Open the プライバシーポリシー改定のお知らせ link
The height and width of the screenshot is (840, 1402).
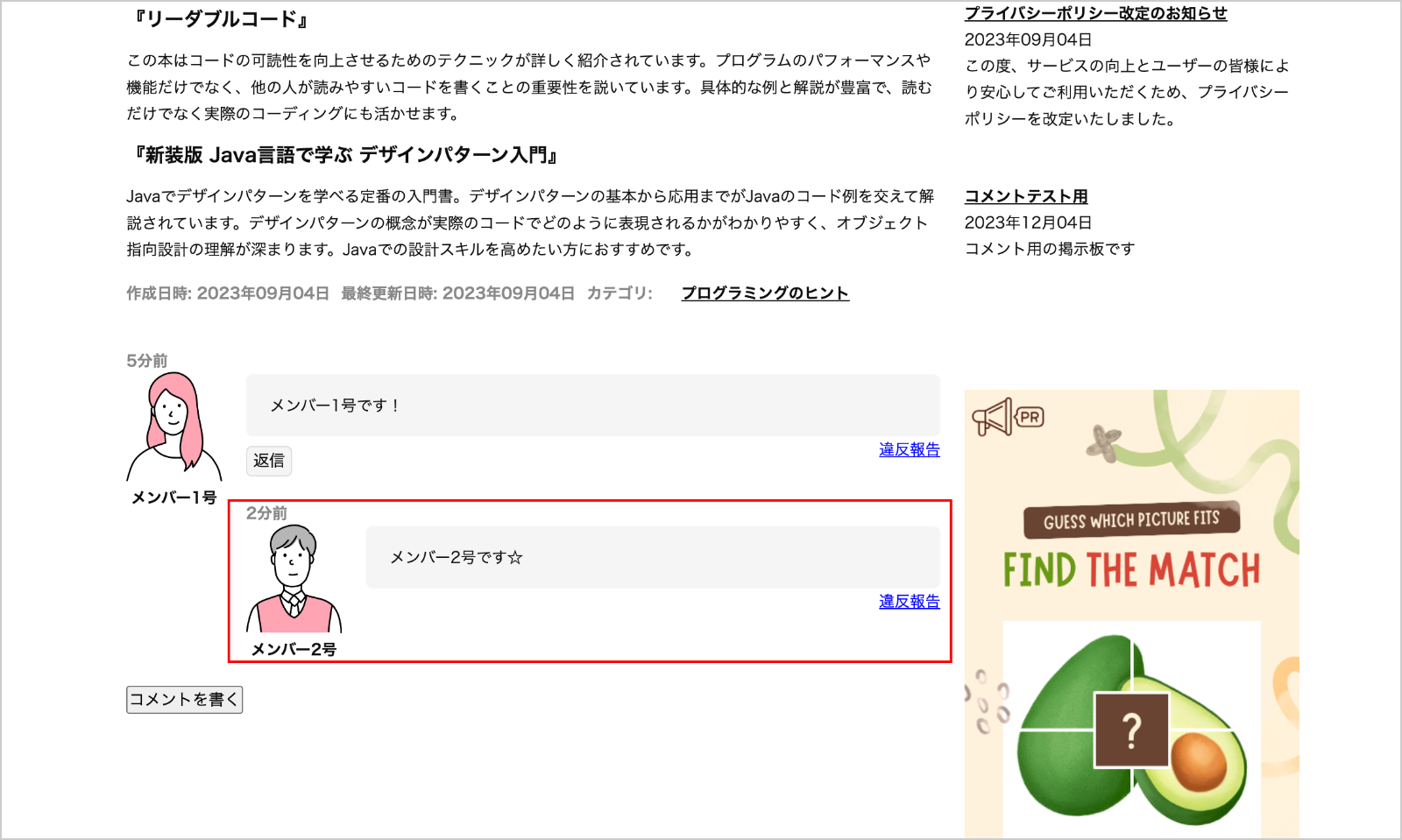point(1095,13)
